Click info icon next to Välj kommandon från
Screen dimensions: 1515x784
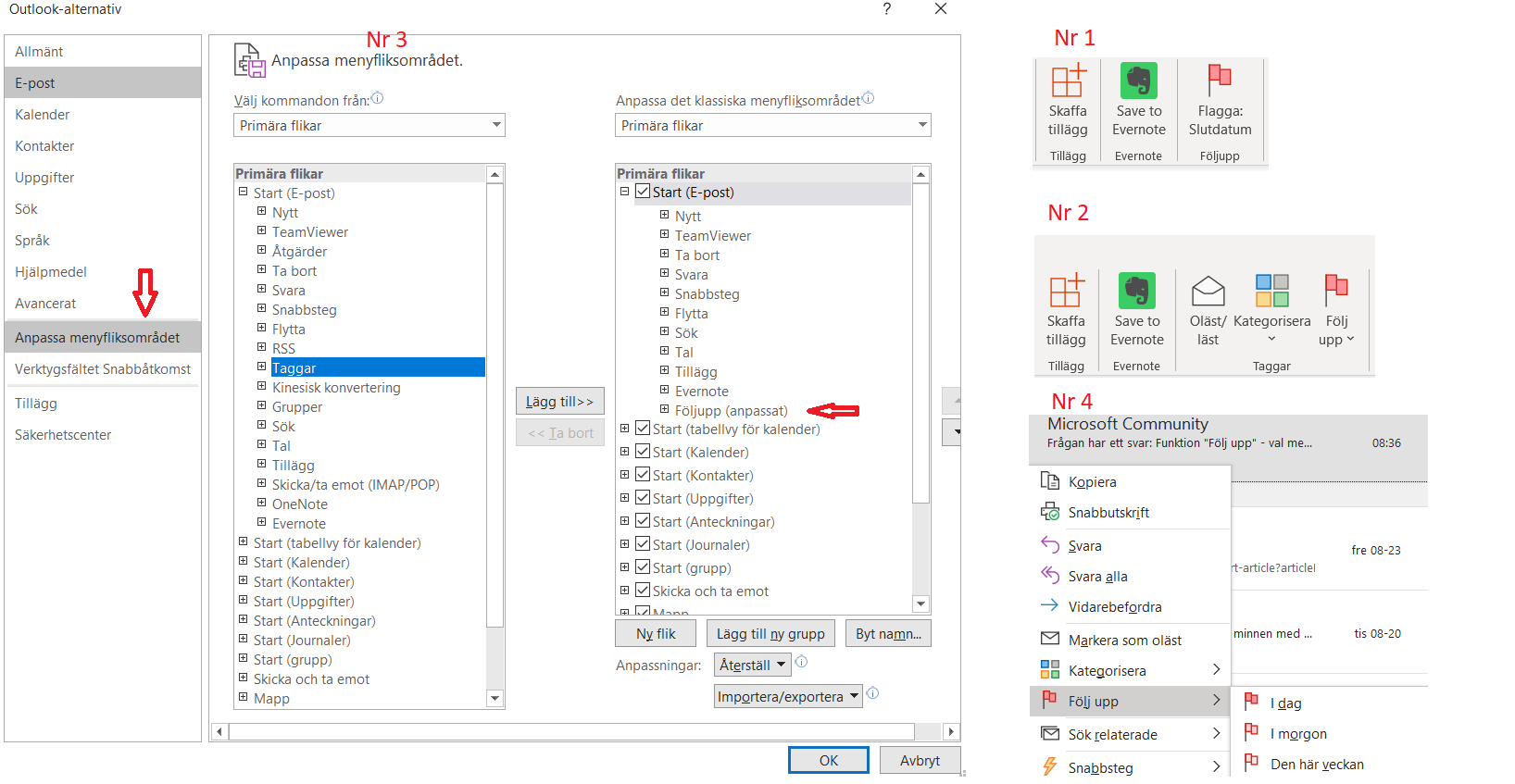click(377, 98)
